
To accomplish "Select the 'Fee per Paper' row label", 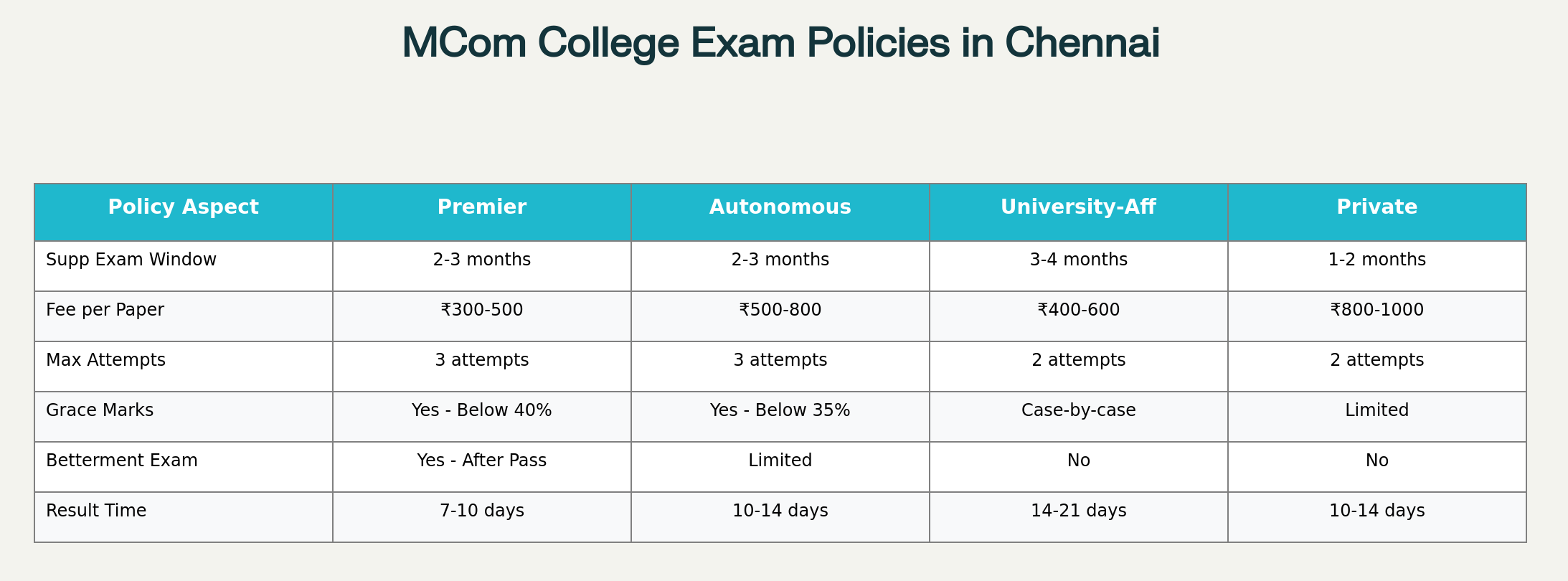I will [105, 310].
